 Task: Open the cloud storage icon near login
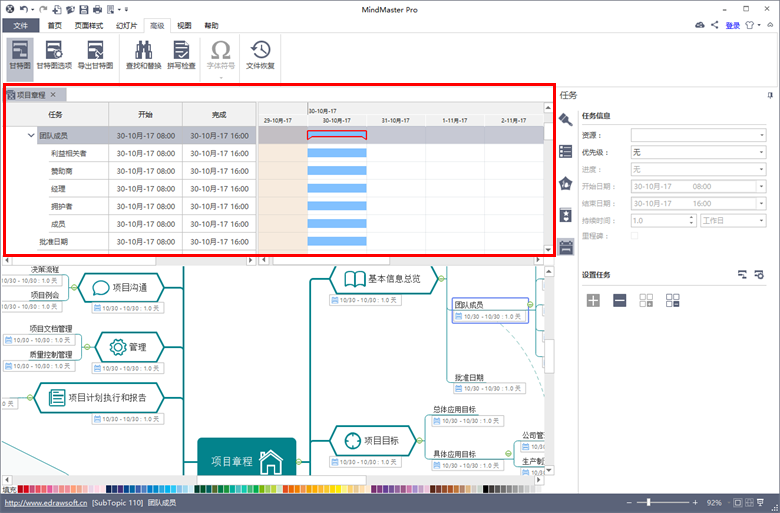click(x=700, y=25)
